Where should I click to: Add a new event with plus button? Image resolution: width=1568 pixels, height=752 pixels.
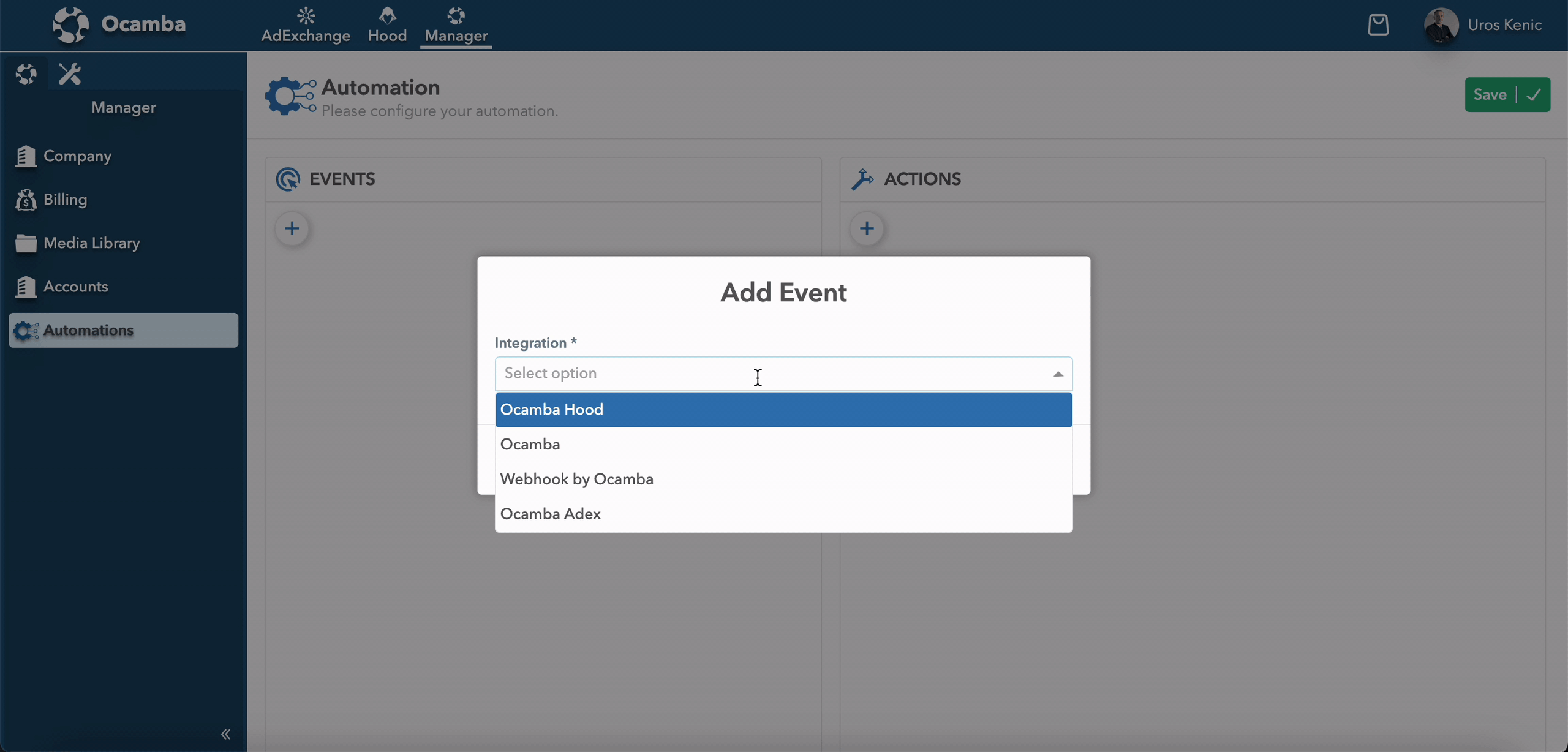click(292, 228)
